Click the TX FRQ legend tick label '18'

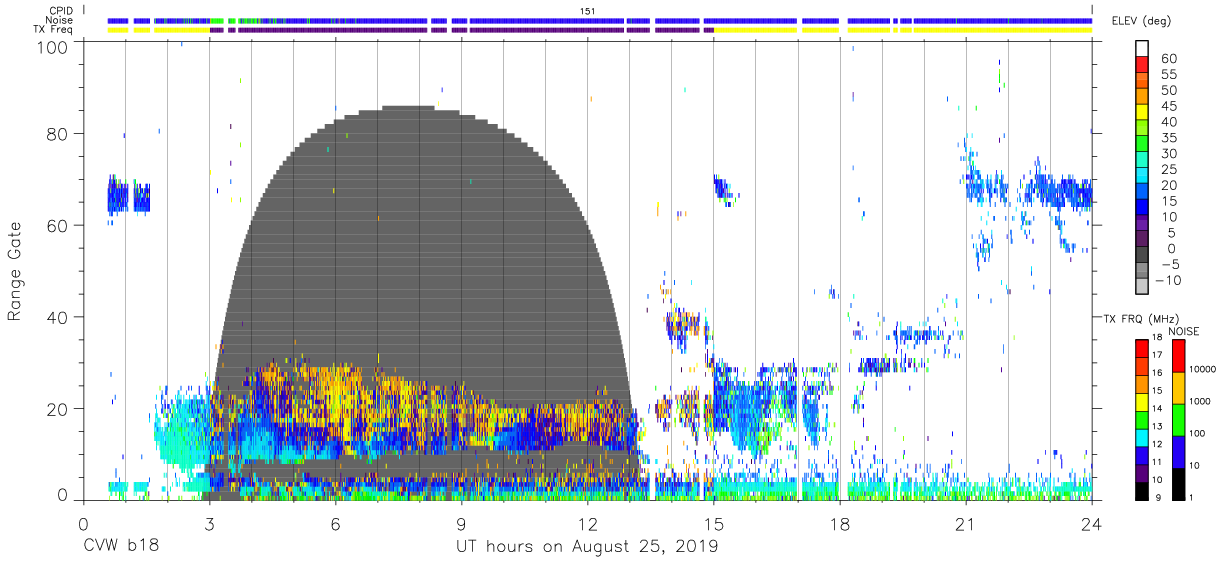(1157, 339)
